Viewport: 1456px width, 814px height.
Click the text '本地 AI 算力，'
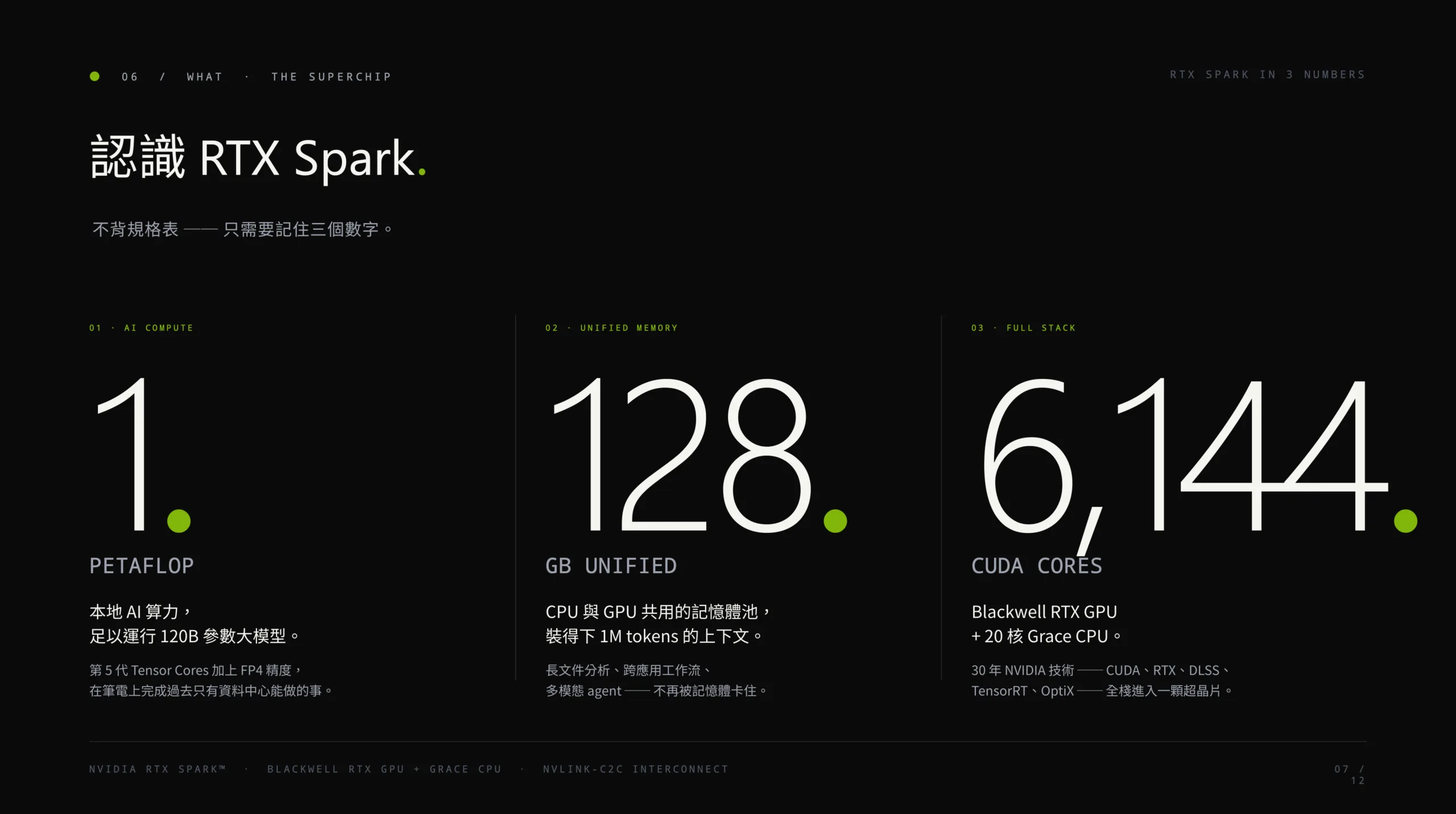[x=140, y=611]
